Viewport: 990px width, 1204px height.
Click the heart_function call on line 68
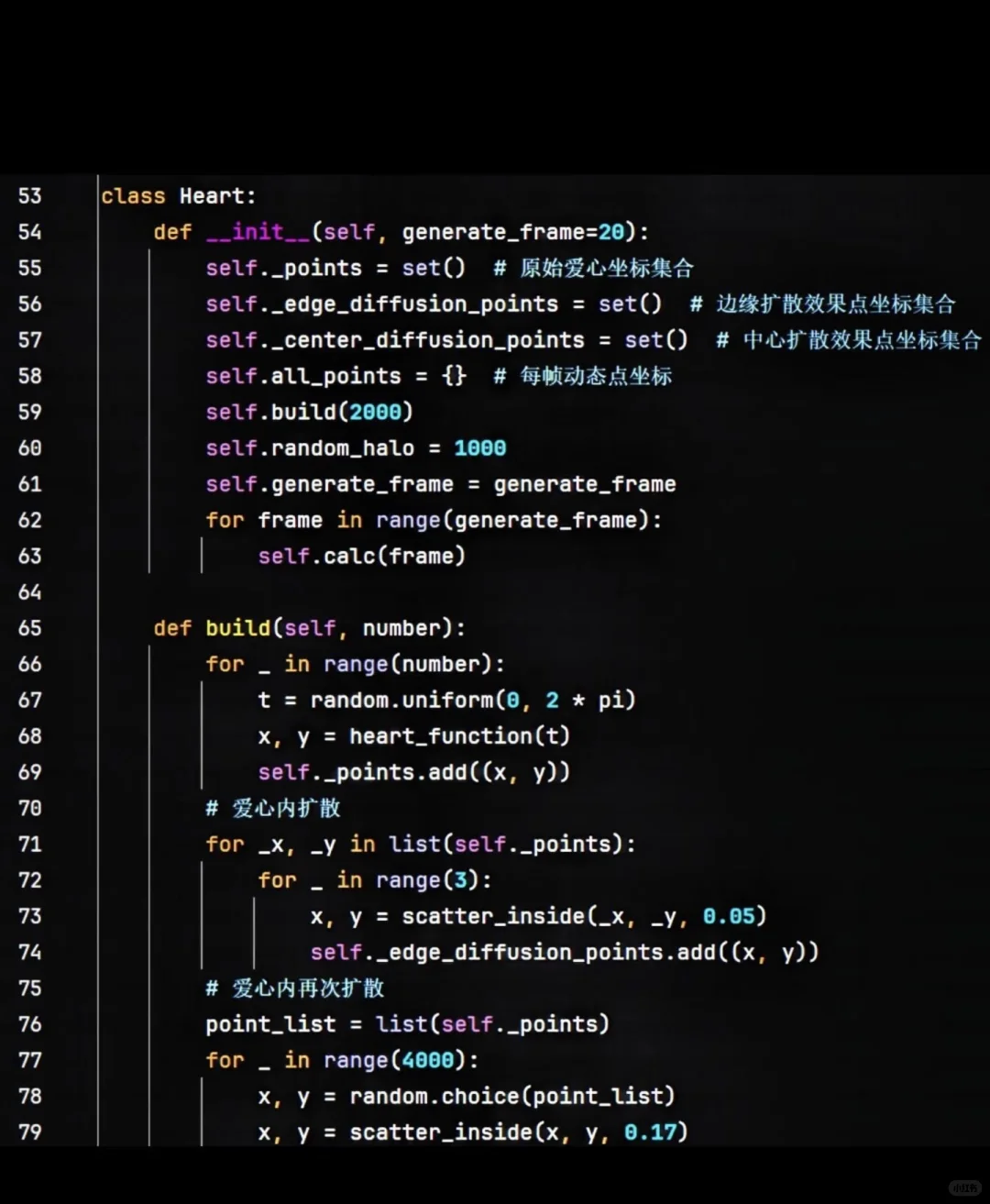point(443,735)
